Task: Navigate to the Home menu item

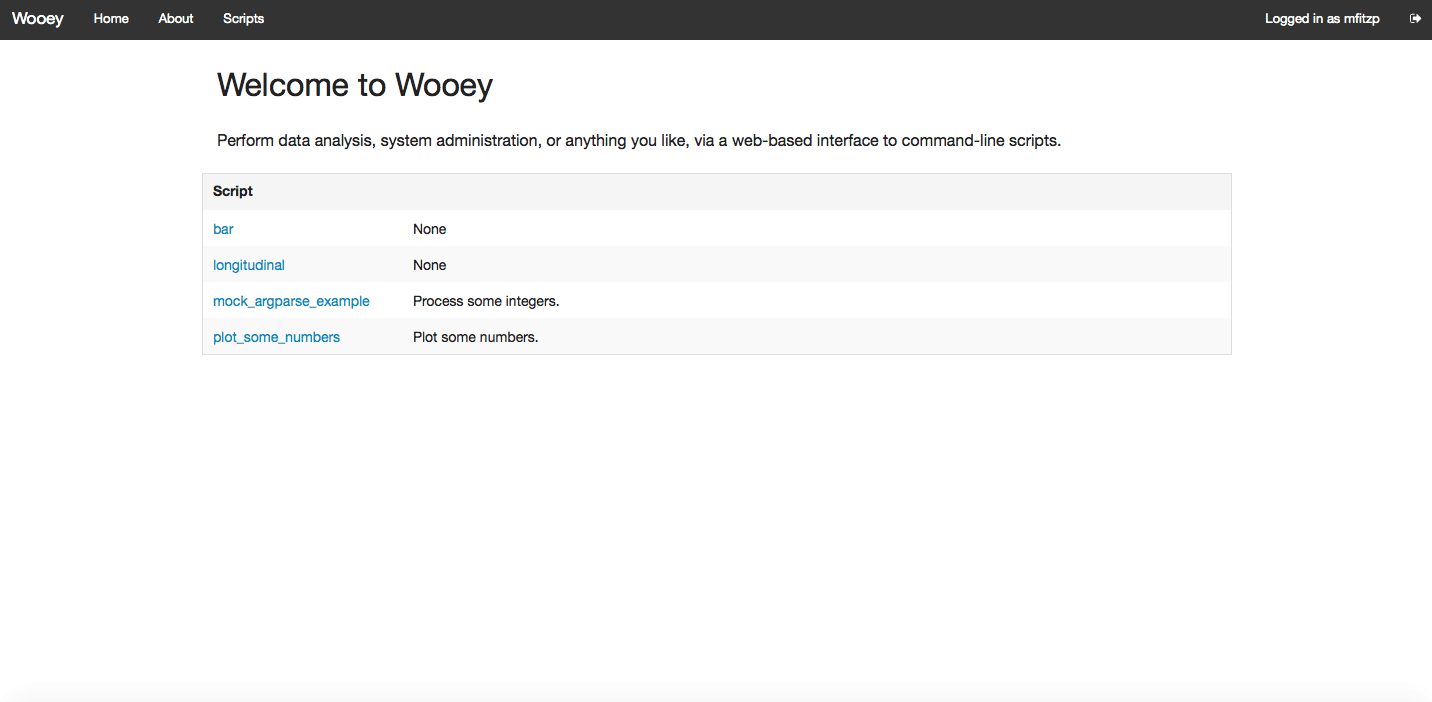Action: tap(110, 18)
